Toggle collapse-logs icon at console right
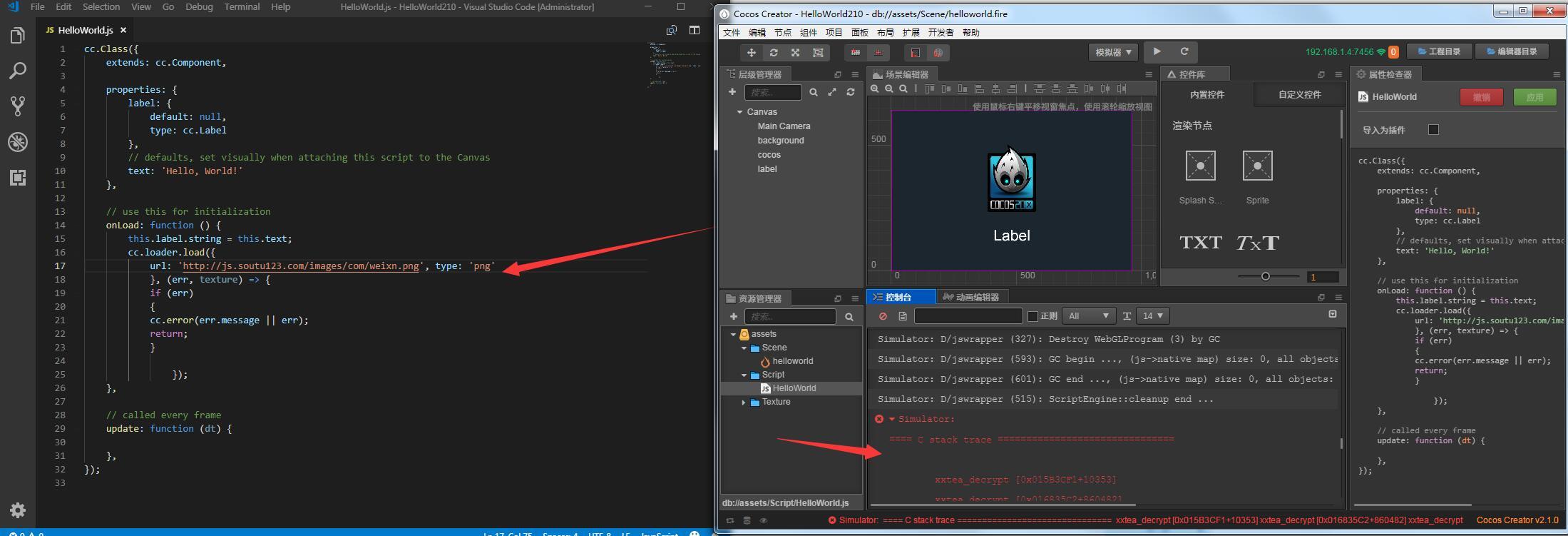Viewport: 1568px width, 536px height. point(1332,314)
